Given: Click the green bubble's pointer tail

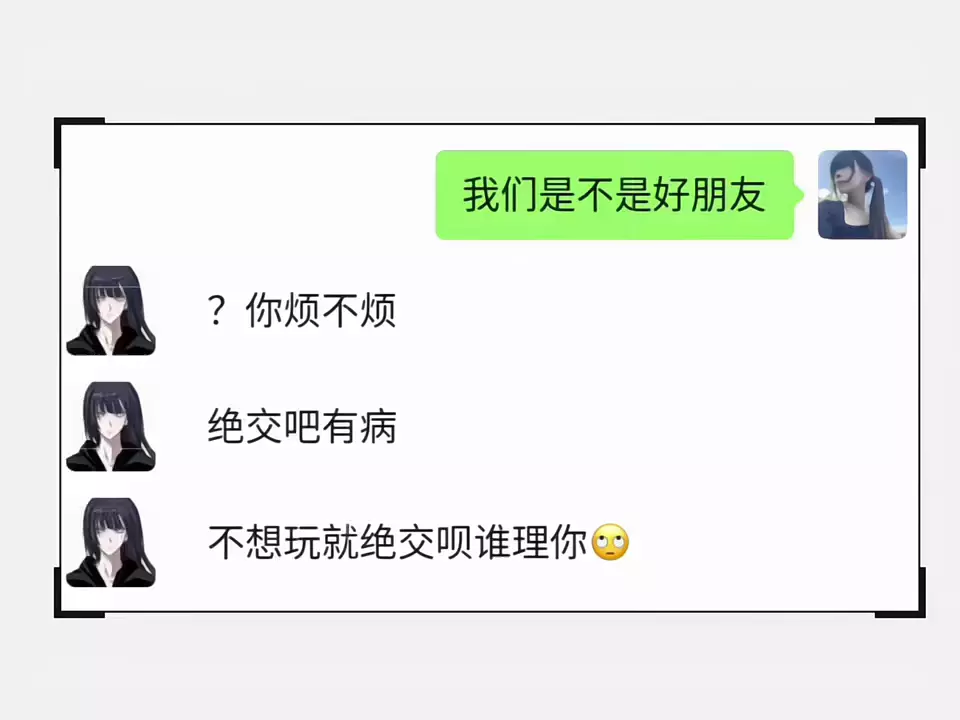Looking at the screenshot, I should (x=798, y=195).
